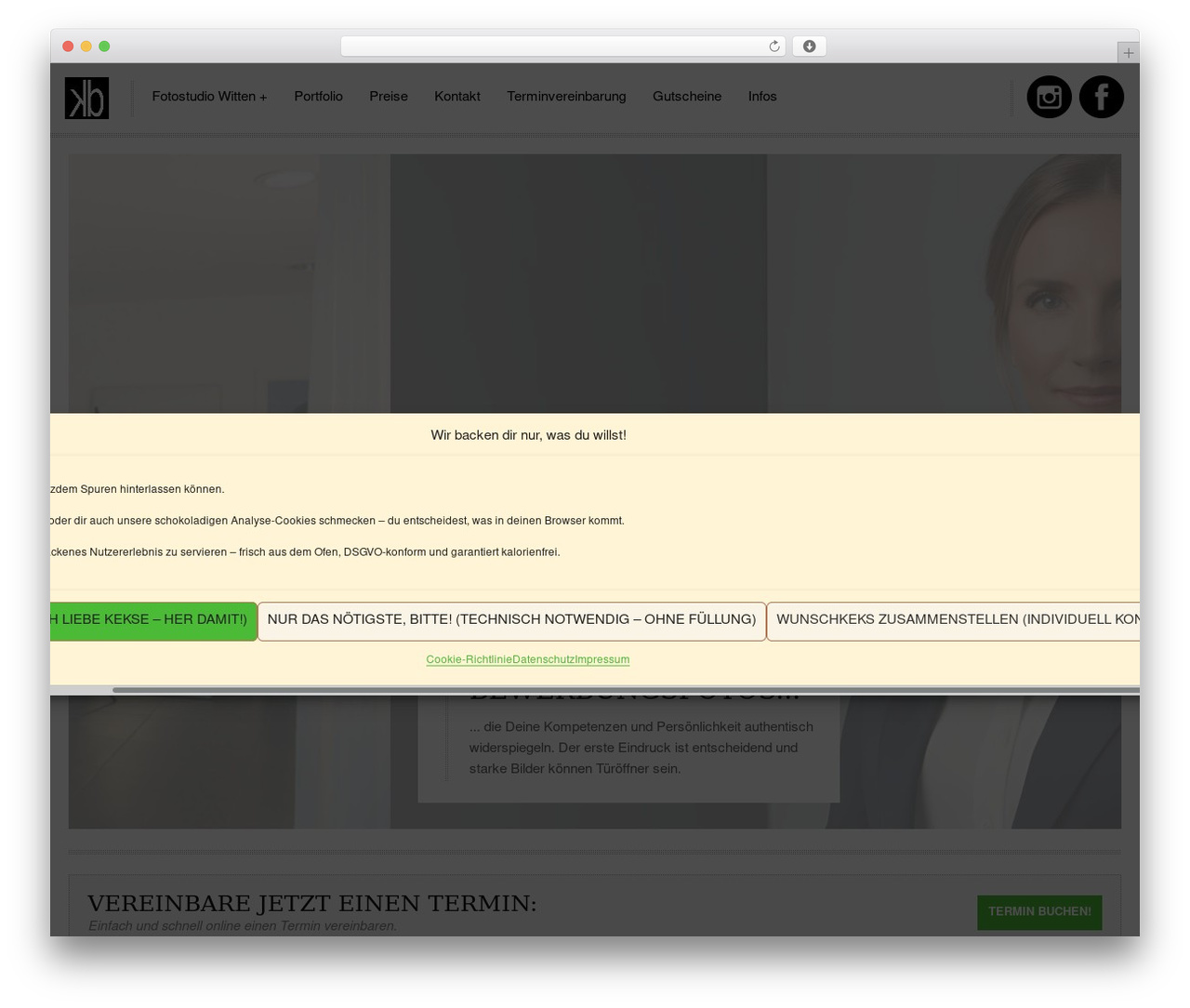The width and height of the screenshot is (1190, 1008).
Task: Click the Vereinbare jetzt einen Termin heading
Action: (x=311, y=903)
